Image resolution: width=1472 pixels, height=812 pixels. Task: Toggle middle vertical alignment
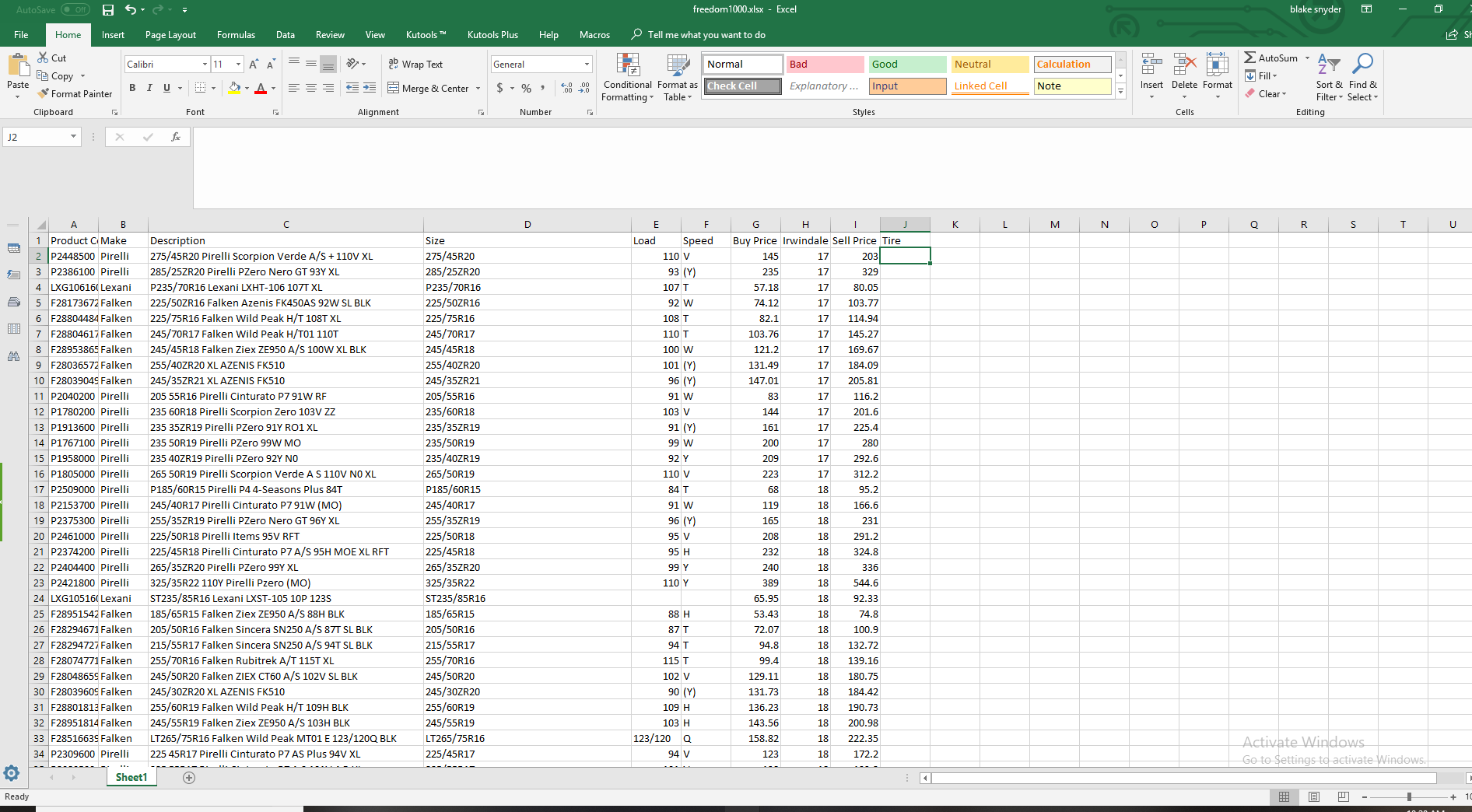point(311,65)
